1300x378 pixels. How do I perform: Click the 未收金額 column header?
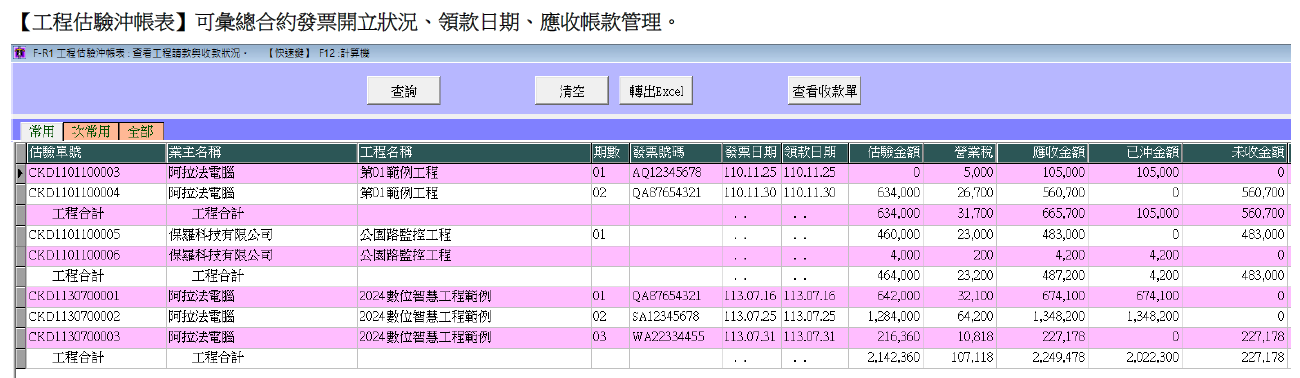pos(1237,153)
